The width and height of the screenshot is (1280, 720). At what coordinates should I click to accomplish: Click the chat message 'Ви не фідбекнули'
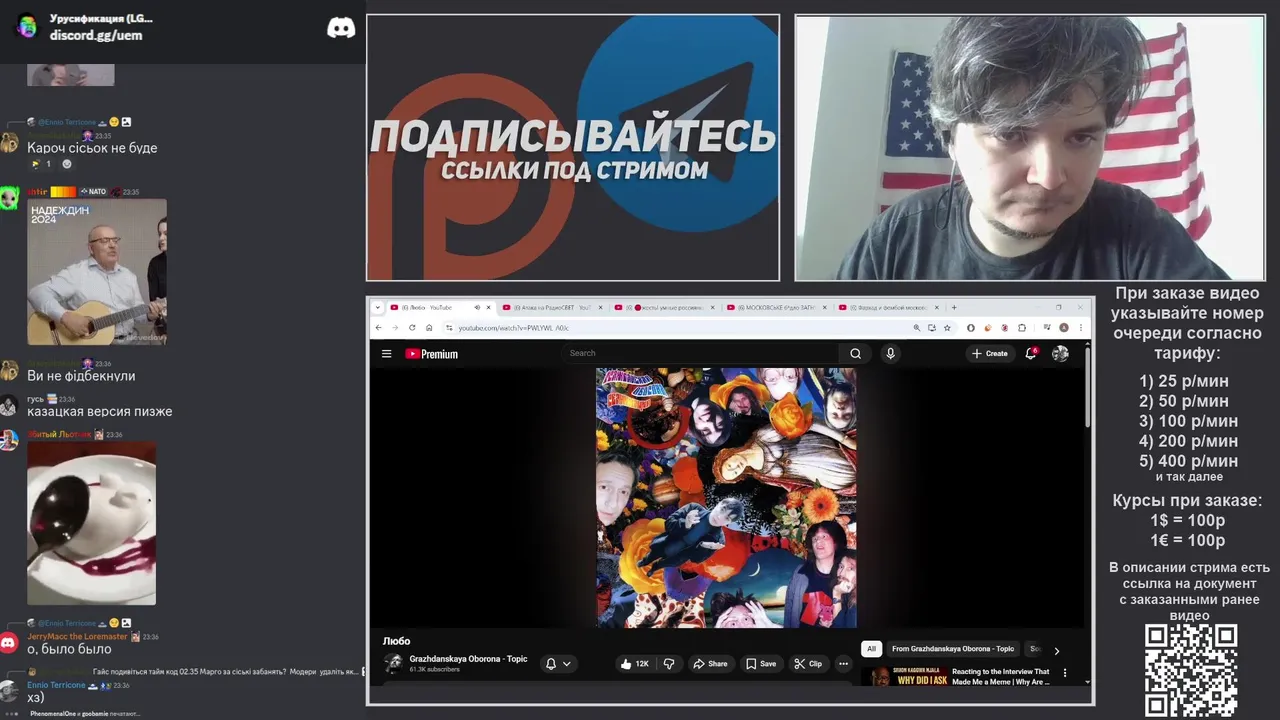81,376
